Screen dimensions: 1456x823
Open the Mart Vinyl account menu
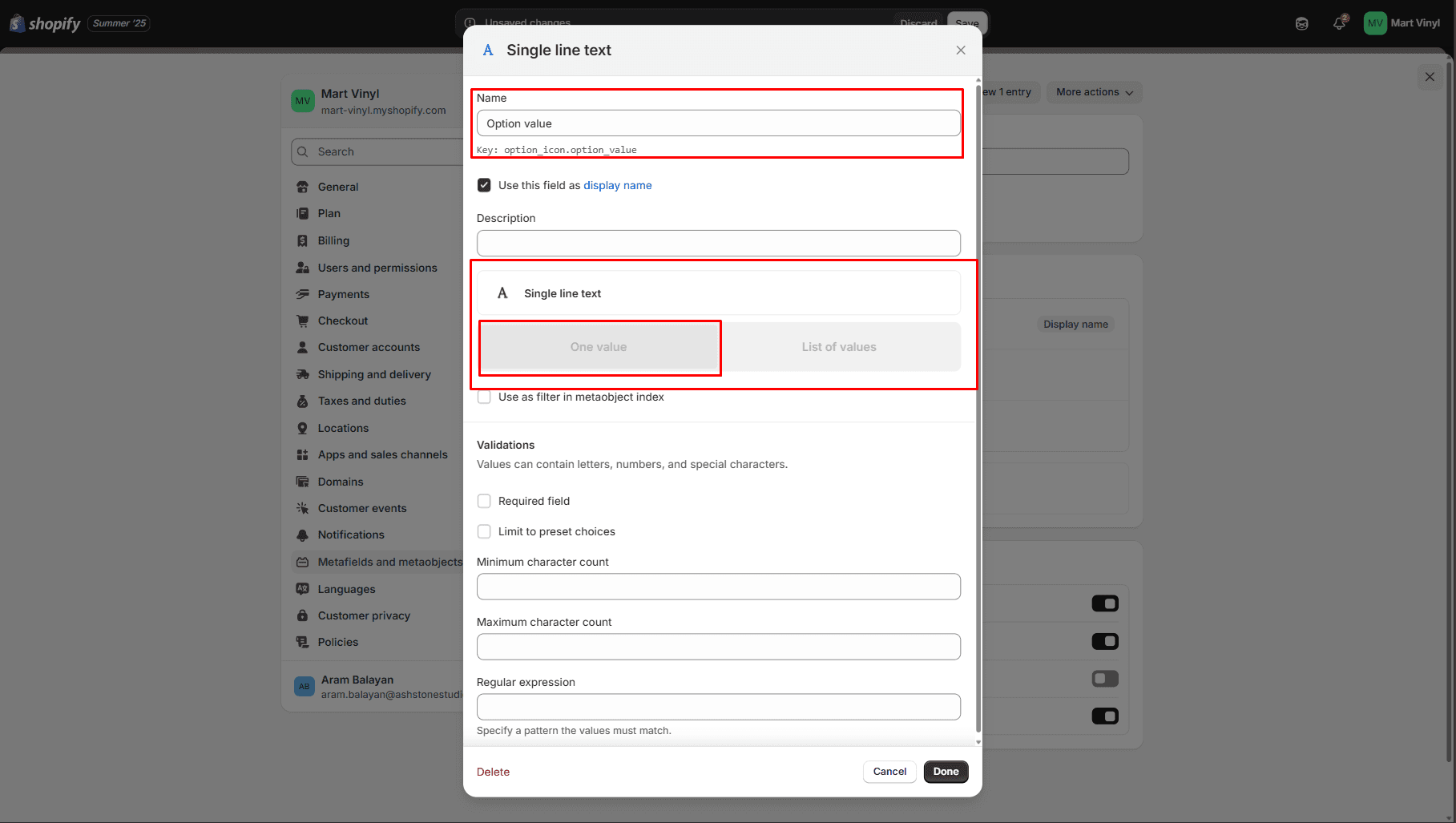(x=1402, y=23)
